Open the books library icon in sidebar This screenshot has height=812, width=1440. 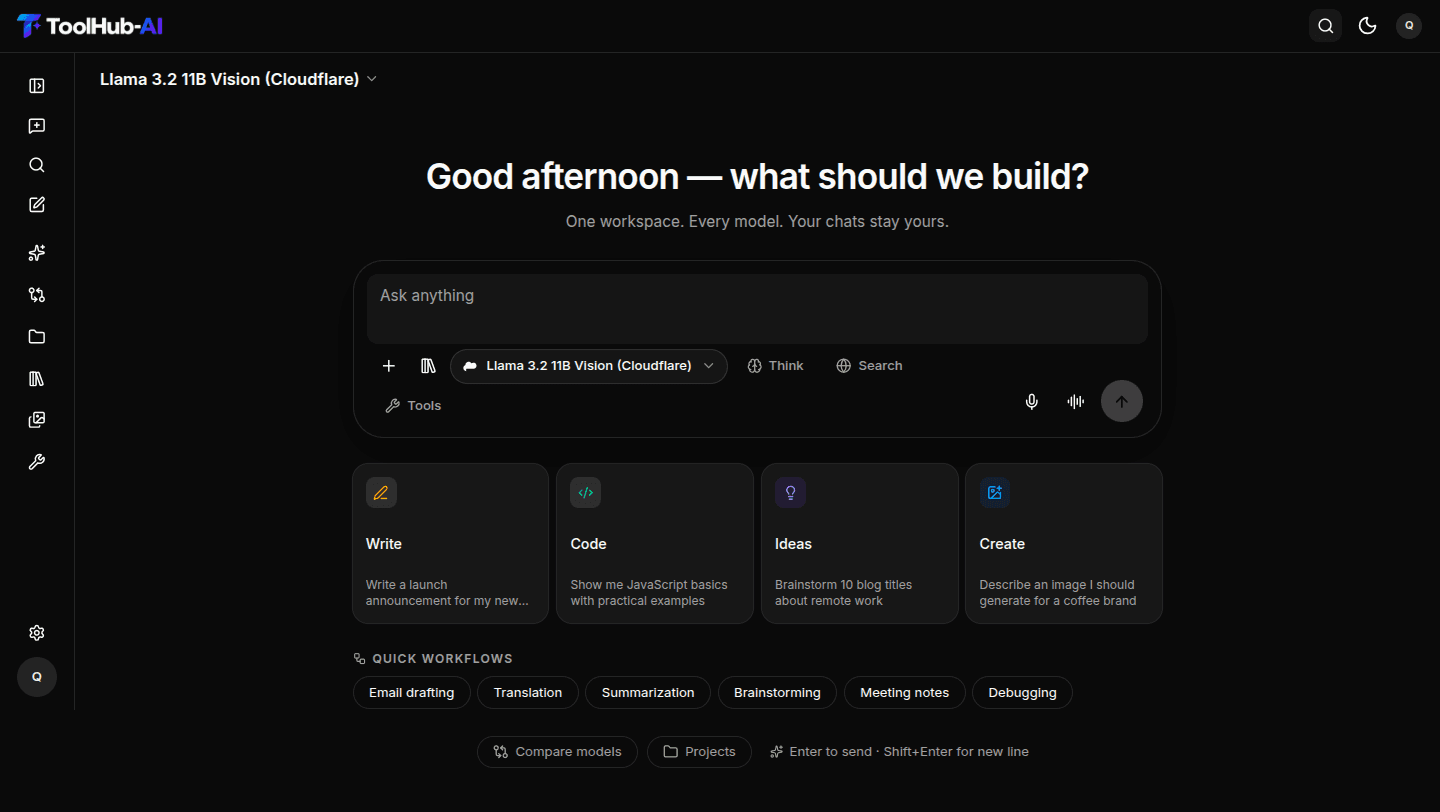coord(37,379)
